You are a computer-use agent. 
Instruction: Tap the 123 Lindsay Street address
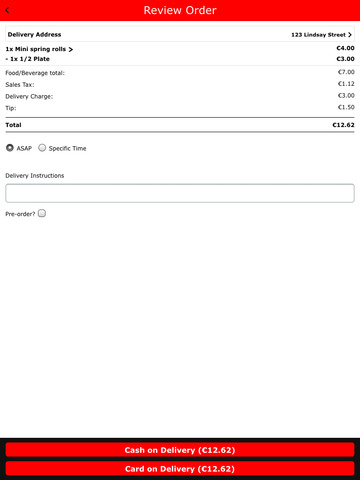pyautogui.click(x=318, y=35)
